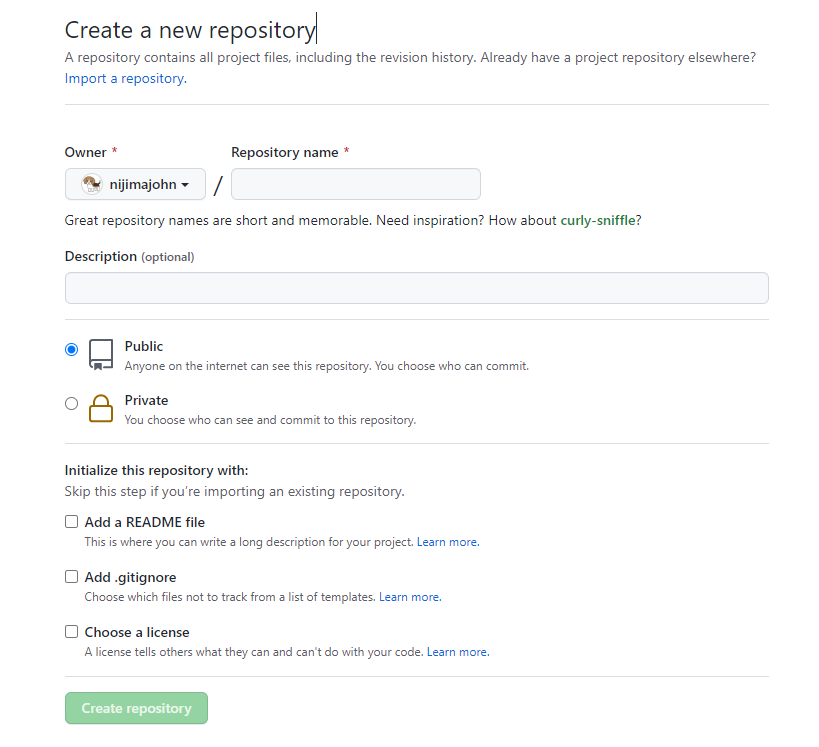Screen dimensions: 819x747
Task: Click the Public option label
Action: (x=144, y=346)
